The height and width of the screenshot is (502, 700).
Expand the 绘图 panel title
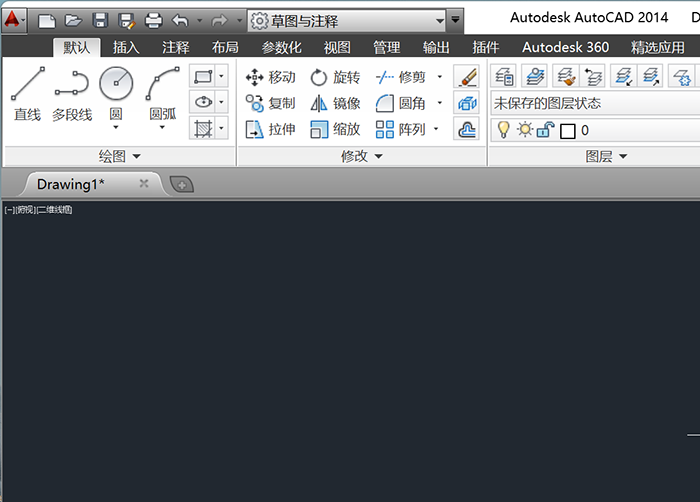pos(119,156)
